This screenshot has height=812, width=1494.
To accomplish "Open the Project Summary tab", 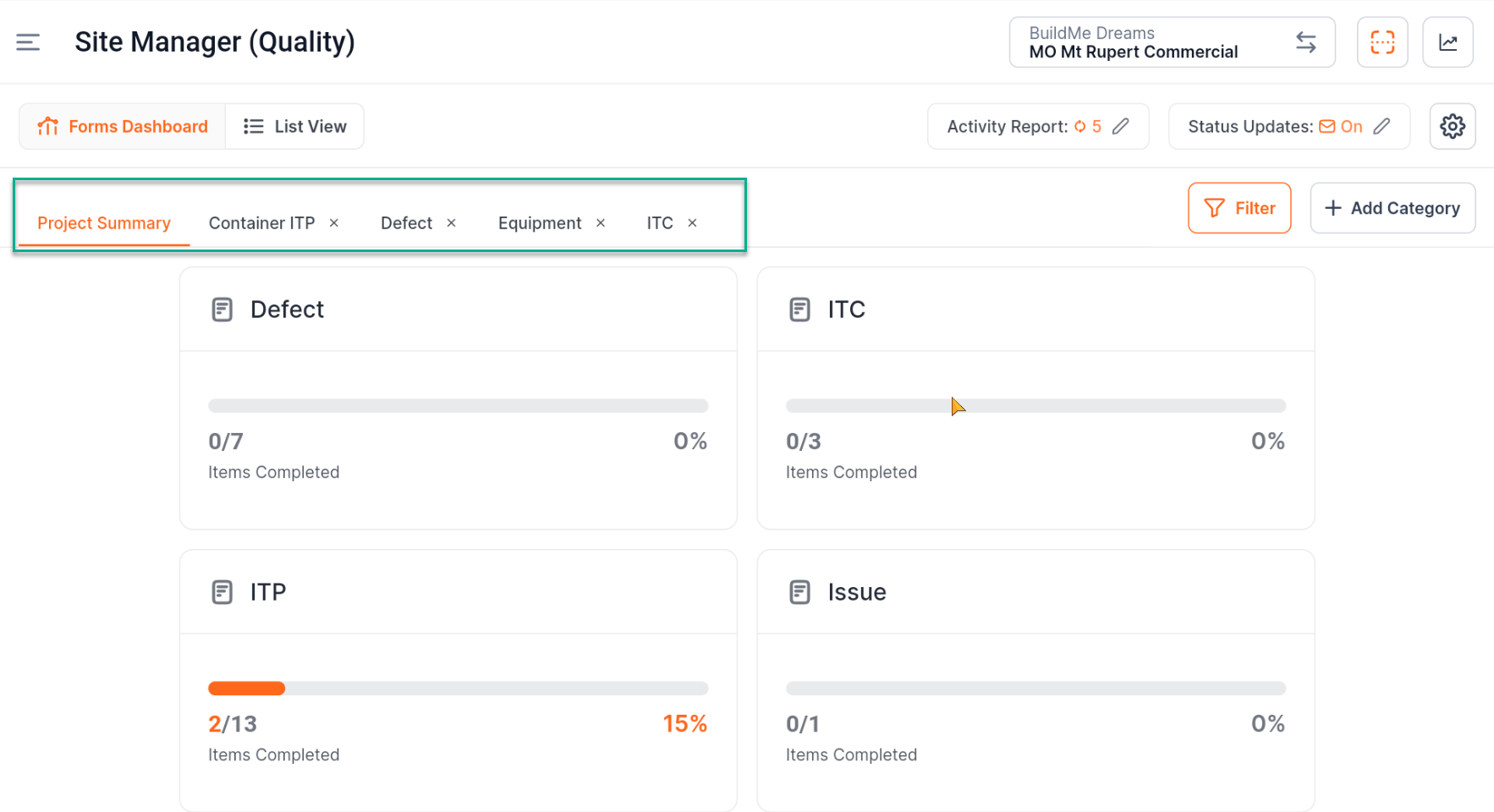I will 104,223.
